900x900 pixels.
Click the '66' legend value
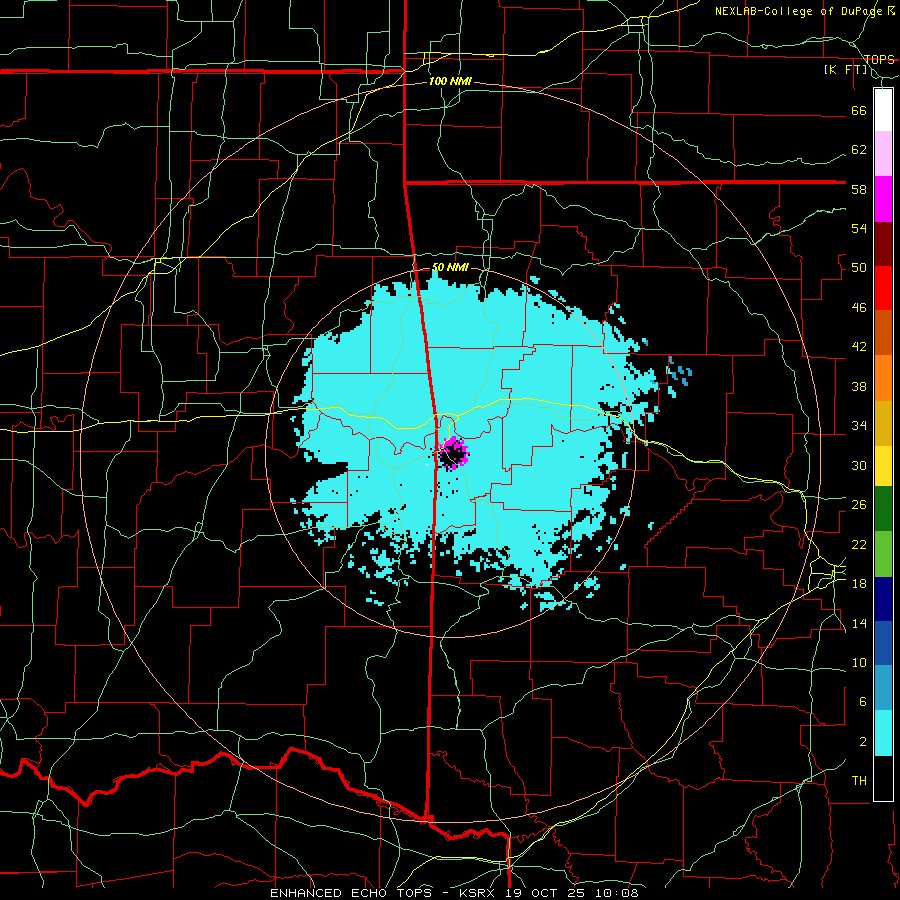tap(859, 110)
